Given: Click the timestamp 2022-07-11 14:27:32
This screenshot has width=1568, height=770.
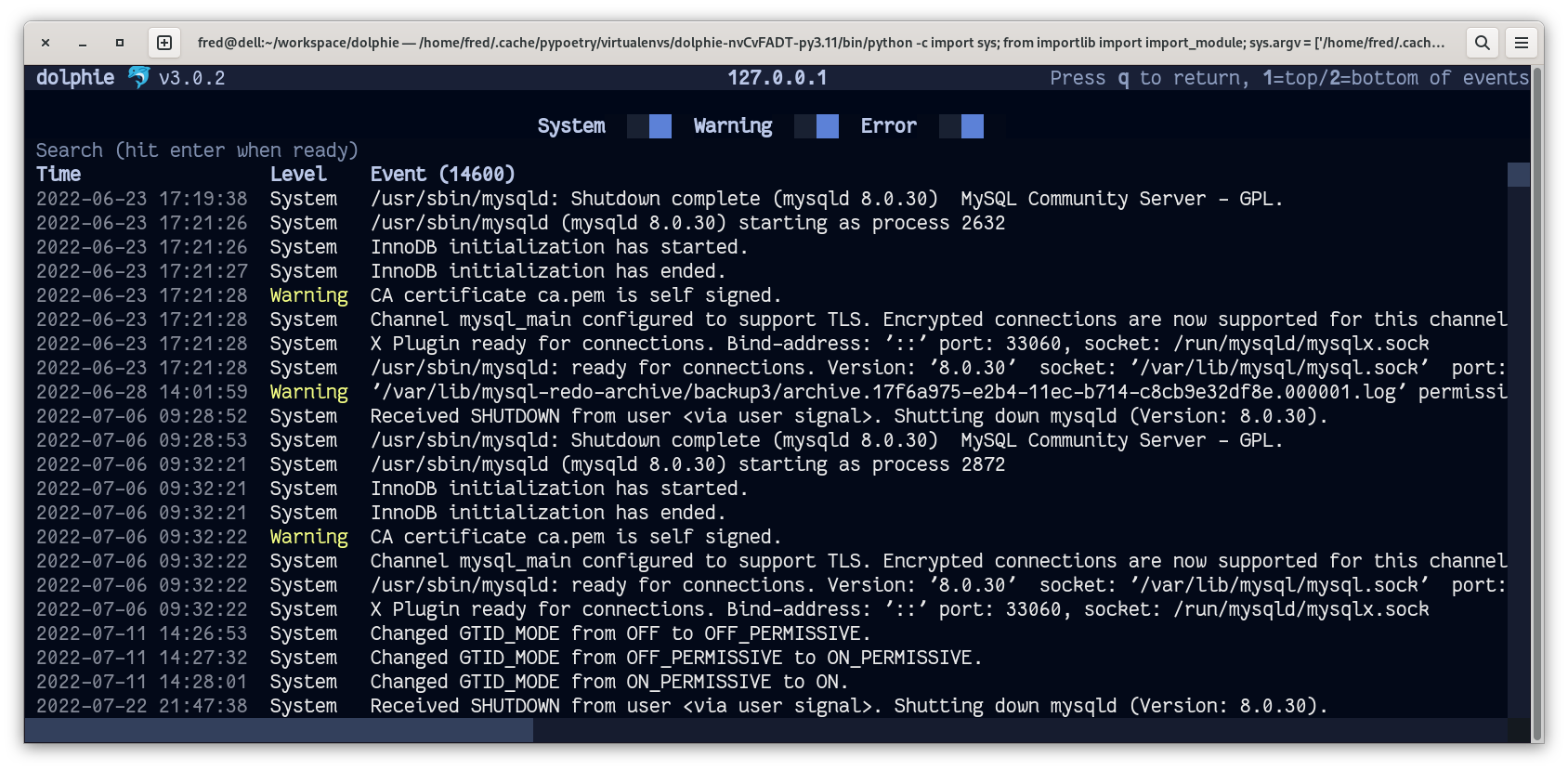Looking at the screenshot, I should click(142, 658).
